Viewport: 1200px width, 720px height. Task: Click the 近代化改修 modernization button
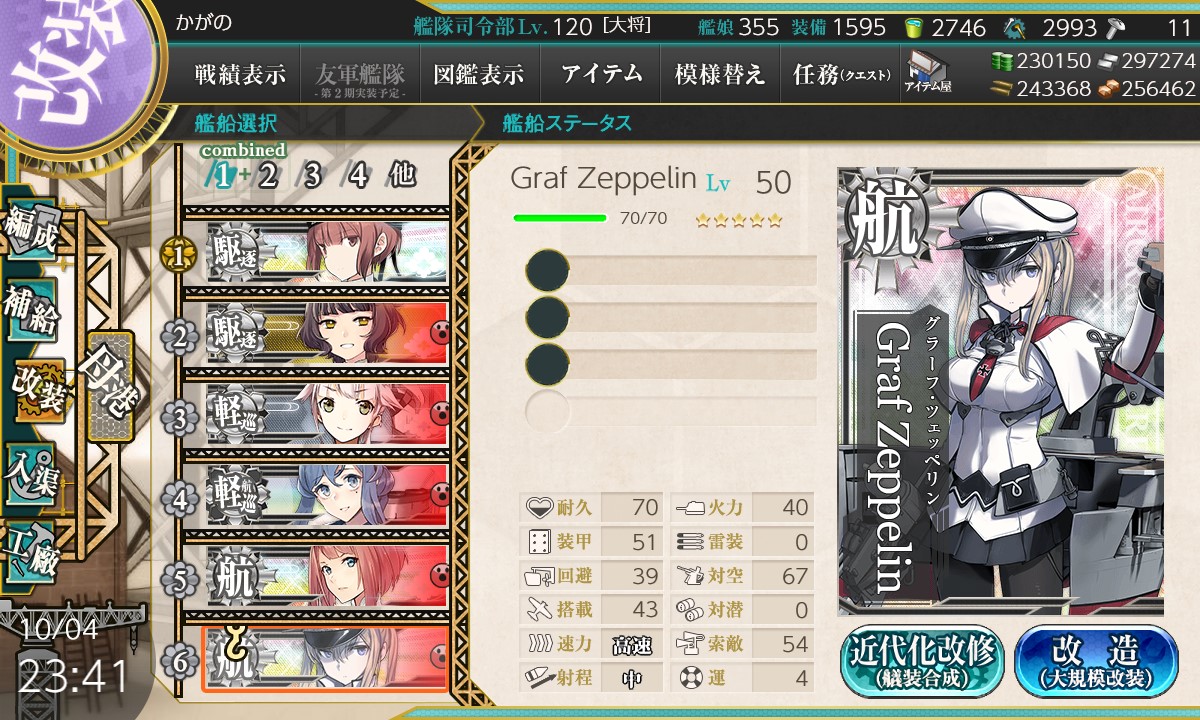click(923, 661)
